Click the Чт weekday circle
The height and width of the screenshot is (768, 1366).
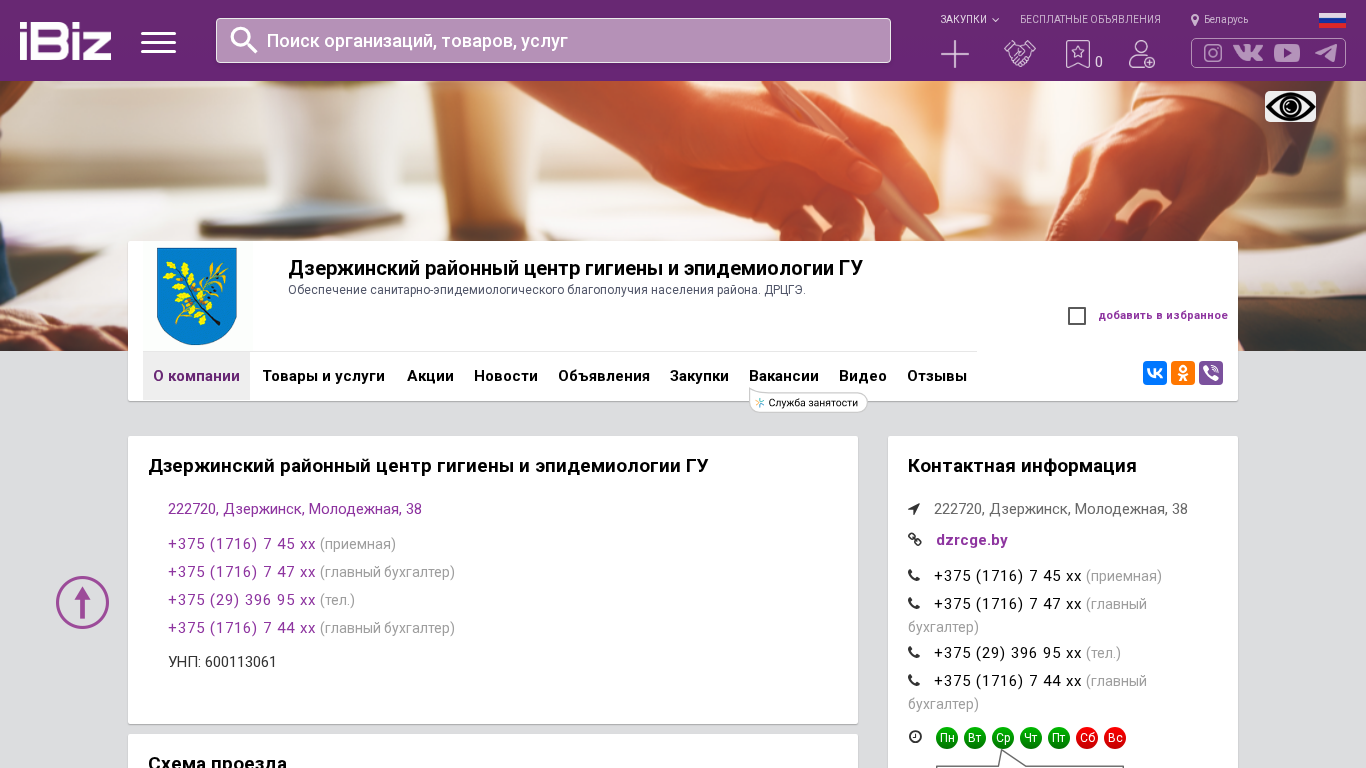[1031, 738]
